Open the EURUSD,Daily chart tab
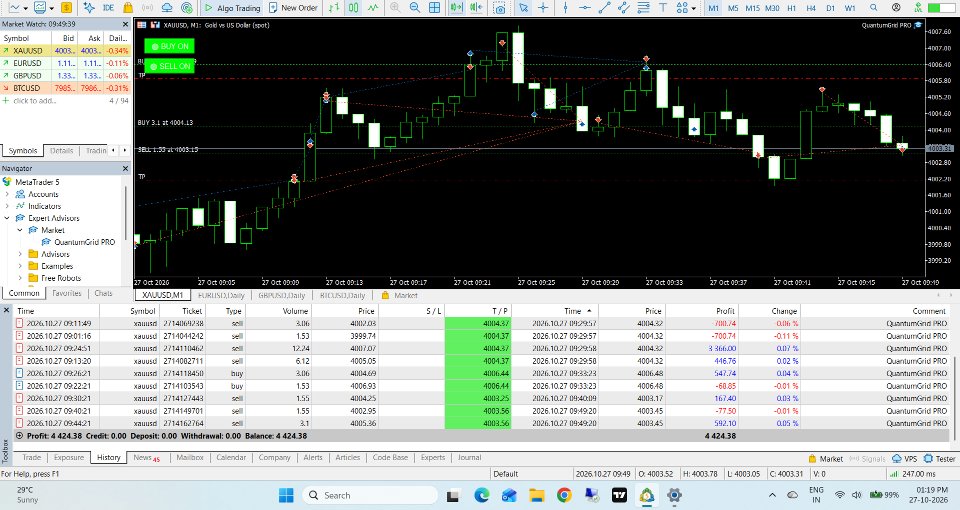Viewport: 960px width, 510px height. coord(222,295)
